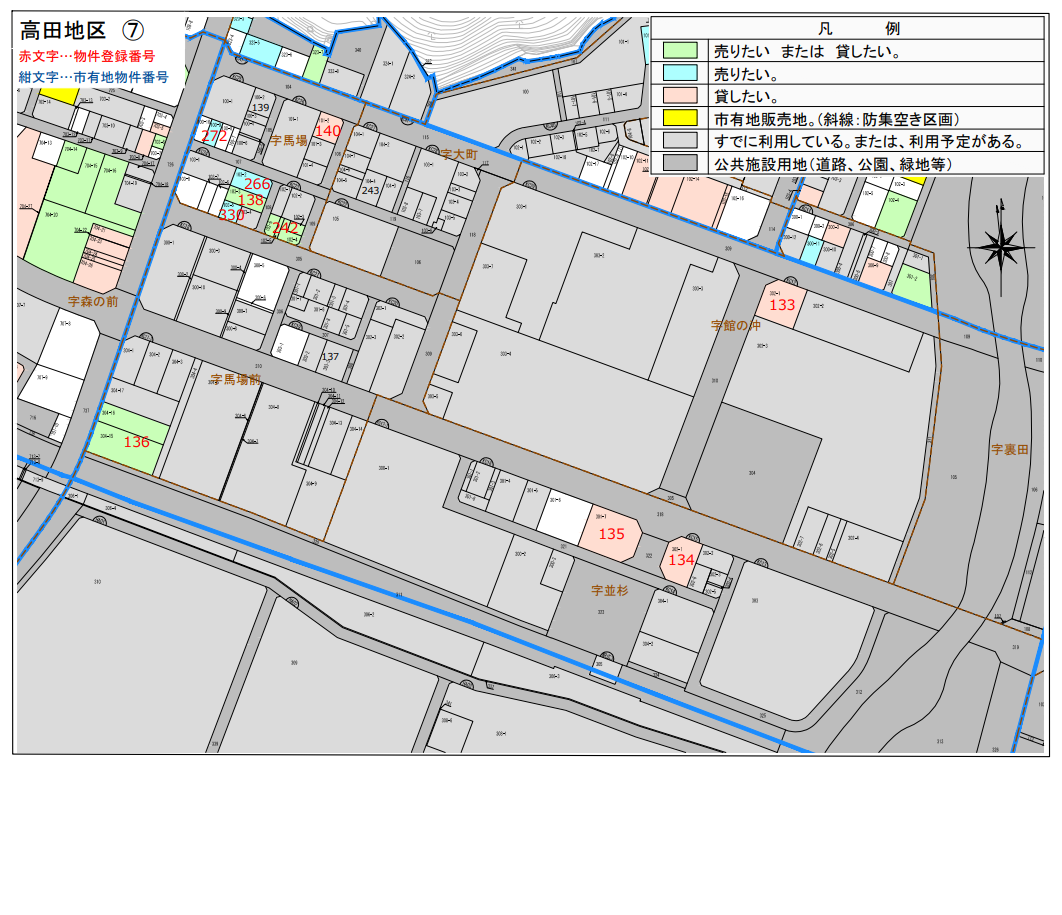Click the 高田地区 map title

tap(63, 32)
